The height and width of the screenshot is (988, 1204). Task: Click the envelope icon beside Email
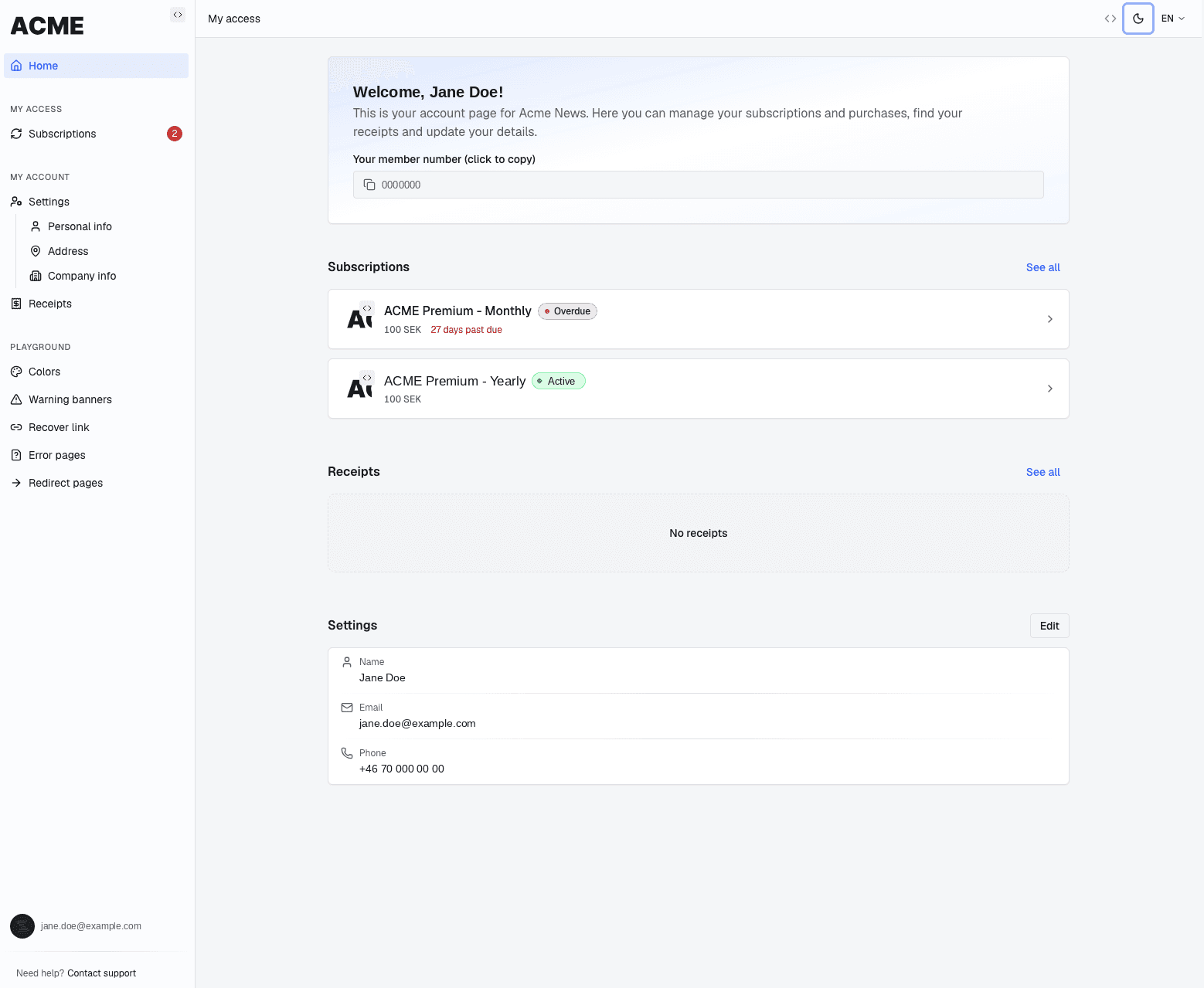click(347, 708)
